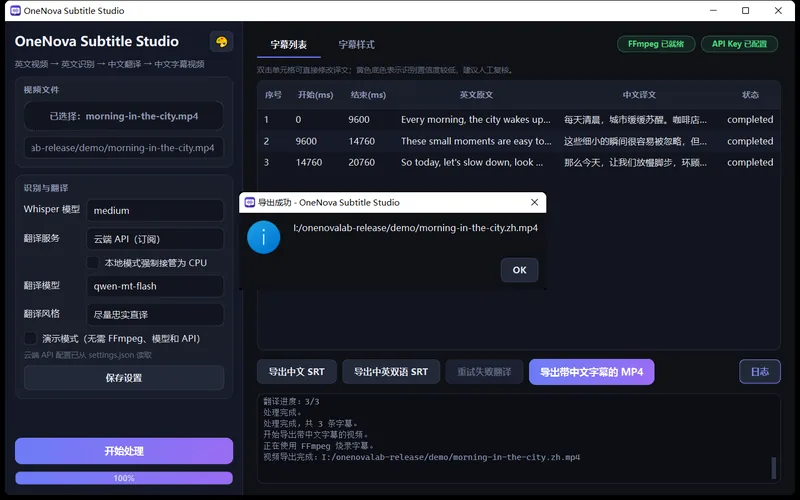
Task: Click the exported file path in dialog
Action: coord(415,228)
